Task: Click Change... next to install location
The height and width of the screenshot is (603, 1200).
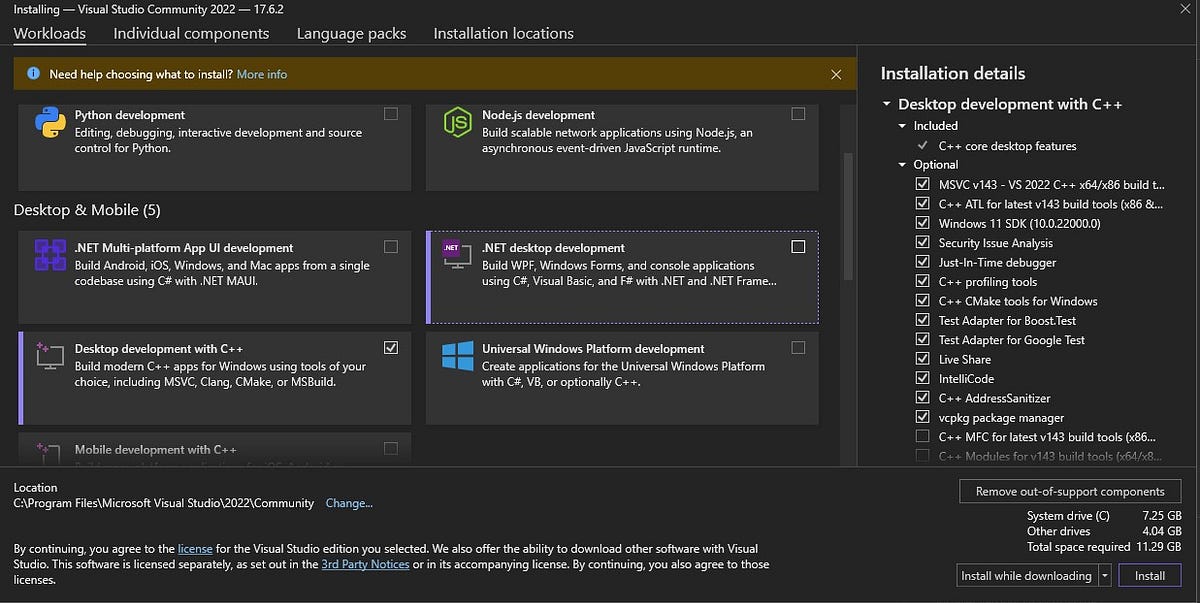Action: click(x=349, y=503)
